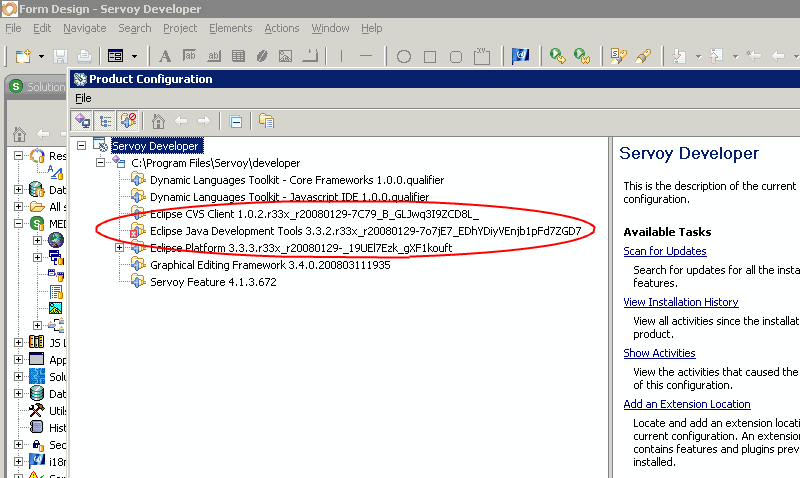Select the horizontal line tool
Screen dimensions: 800x478
366,56
